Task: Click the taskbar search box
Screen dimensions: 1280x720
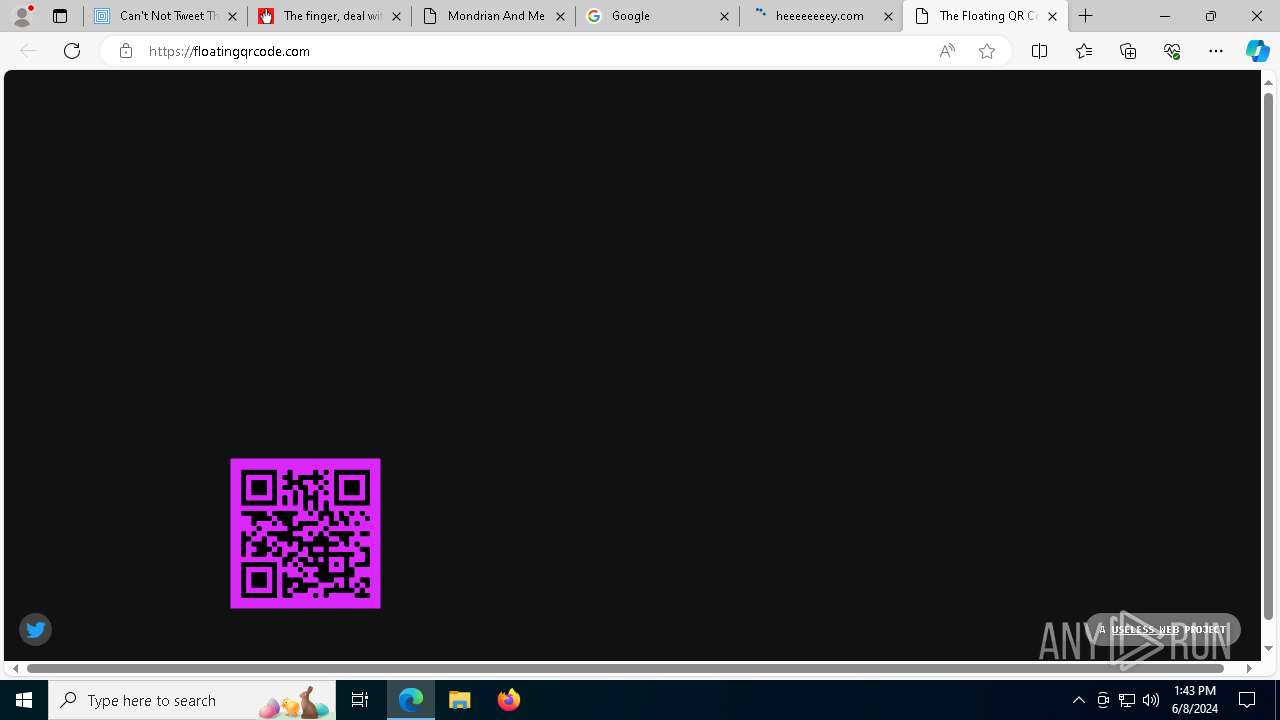Action: click(192, 700)
